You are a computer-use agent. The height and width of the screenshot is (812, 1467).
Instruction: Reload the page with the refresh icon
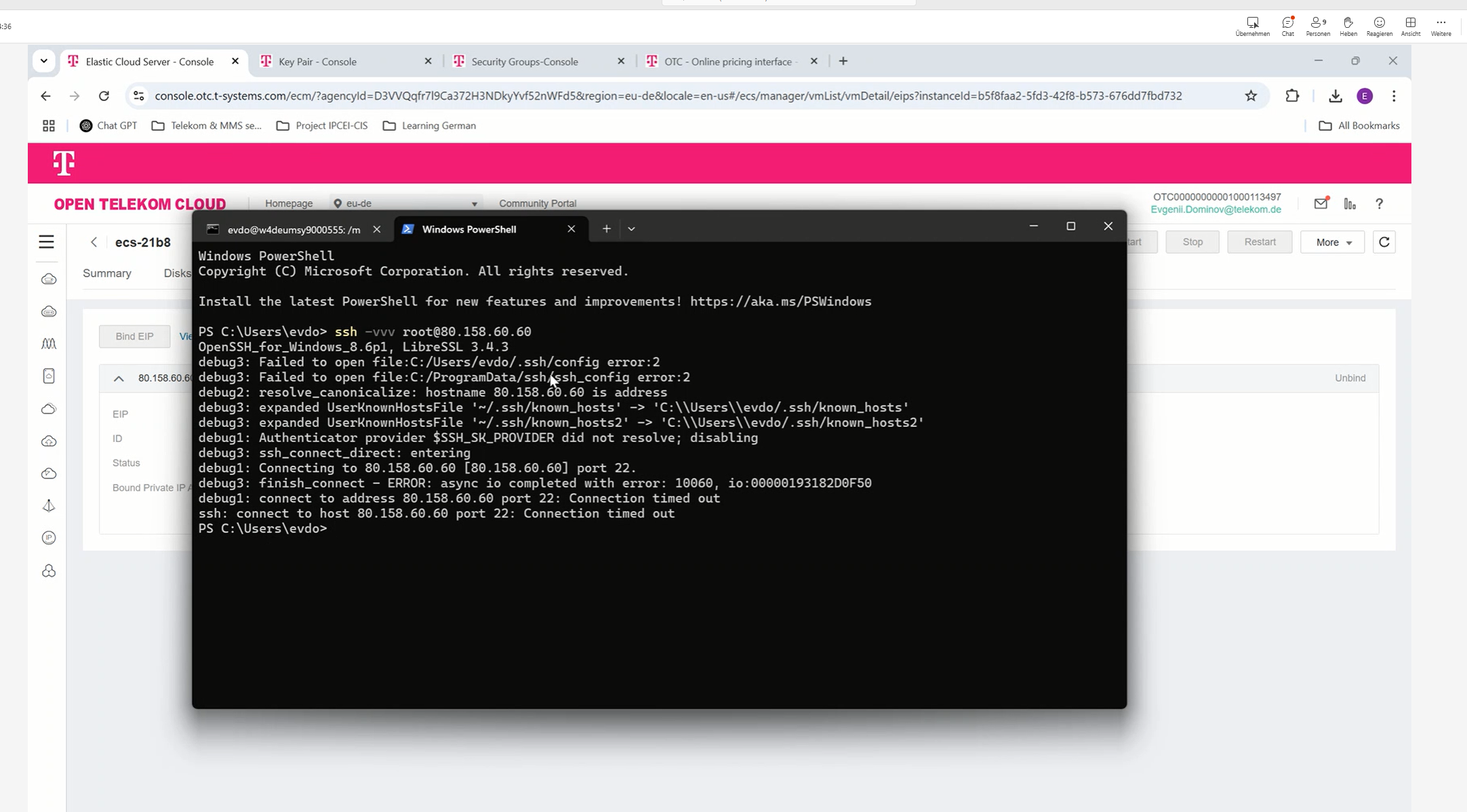[x=104, y=96]
